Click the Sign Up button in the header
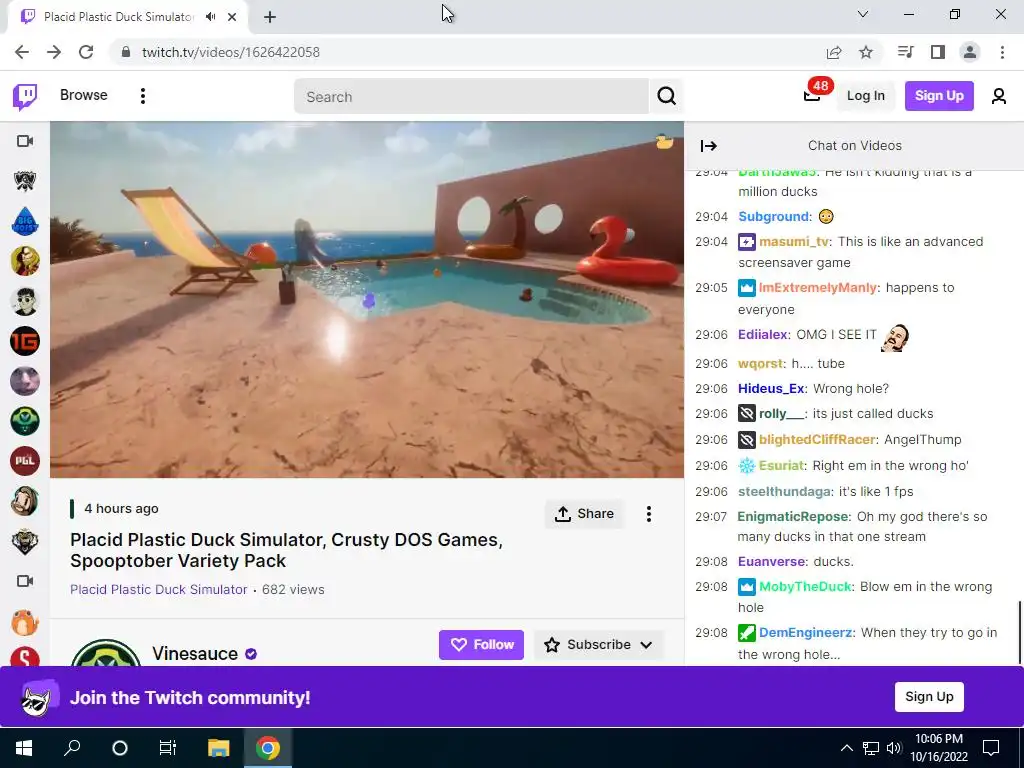Screen dimensions: 1024x768 coord(939,96)
